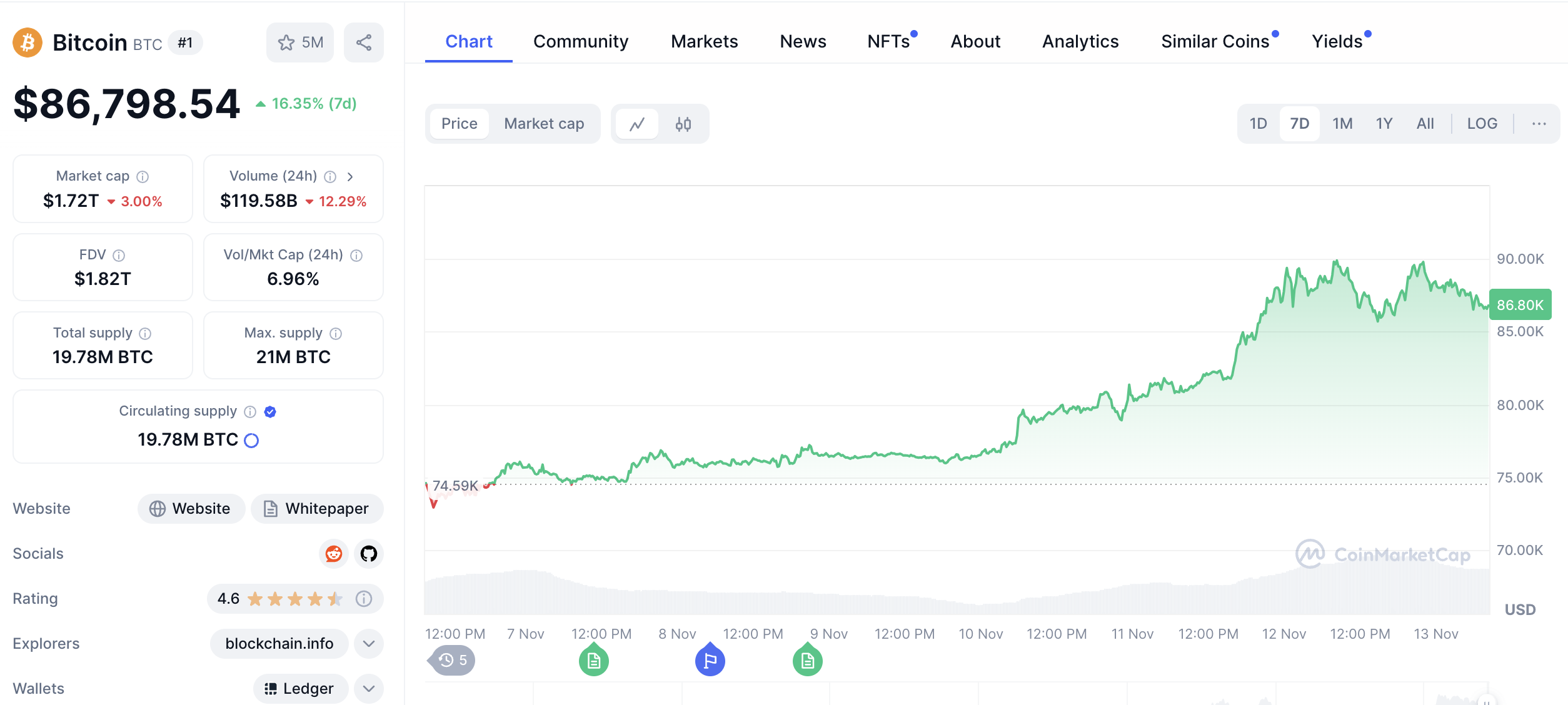
Task: Open the About tab
Action: 975,41
